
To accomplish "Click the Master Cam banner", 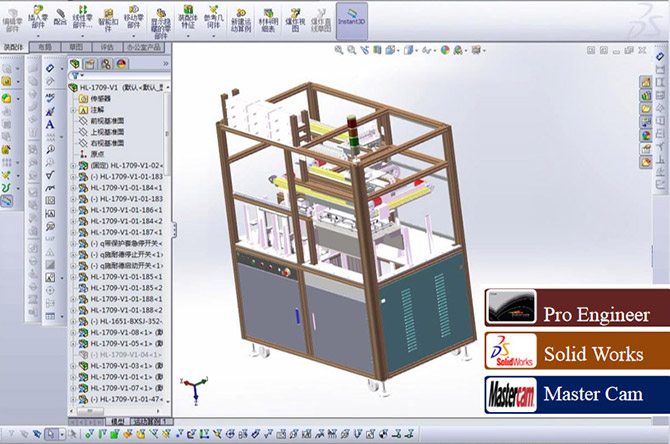I will click(575, 393).
